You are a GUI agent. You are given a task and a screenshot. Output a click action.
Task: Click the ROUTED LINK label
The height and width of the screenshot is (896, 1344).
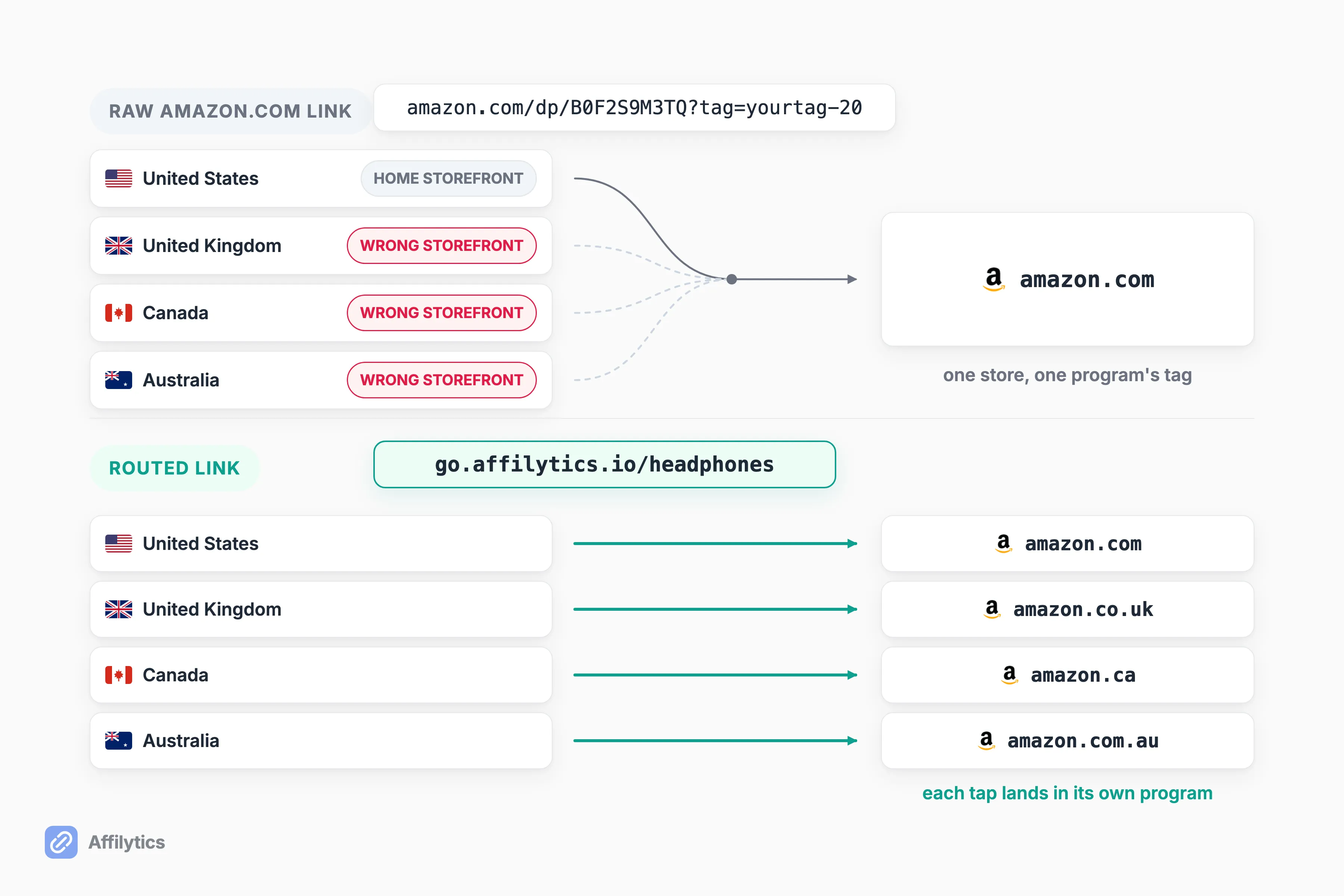pos(174,468)
